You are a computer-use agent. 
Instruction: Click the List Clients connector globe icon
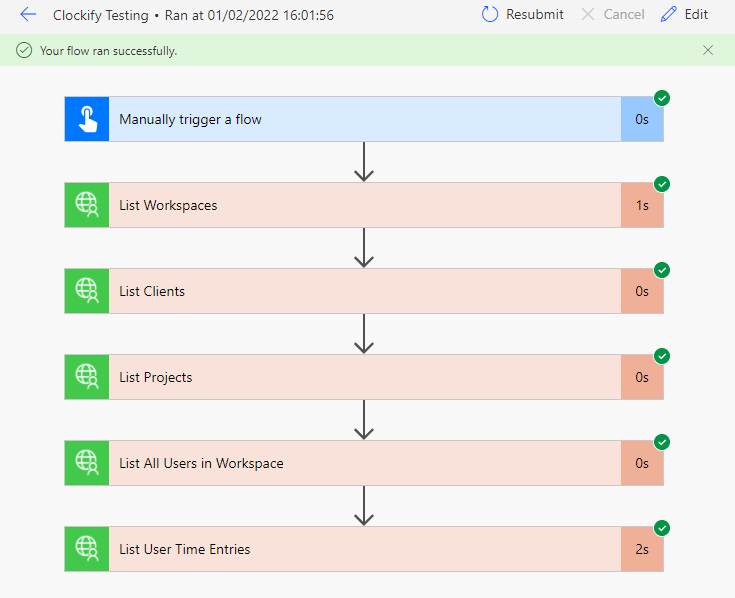87,291
